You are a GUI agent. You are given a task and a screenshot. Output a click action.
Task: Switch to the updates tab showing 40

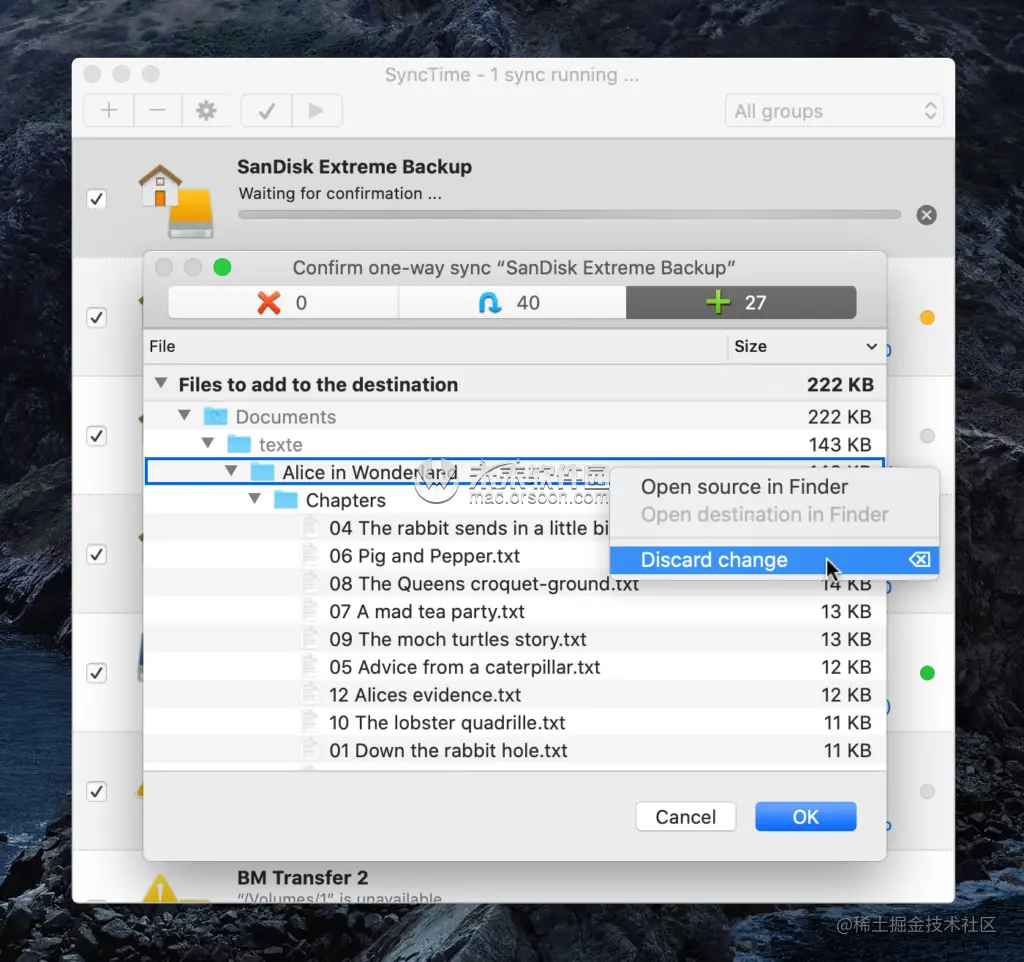click(512, 302)
